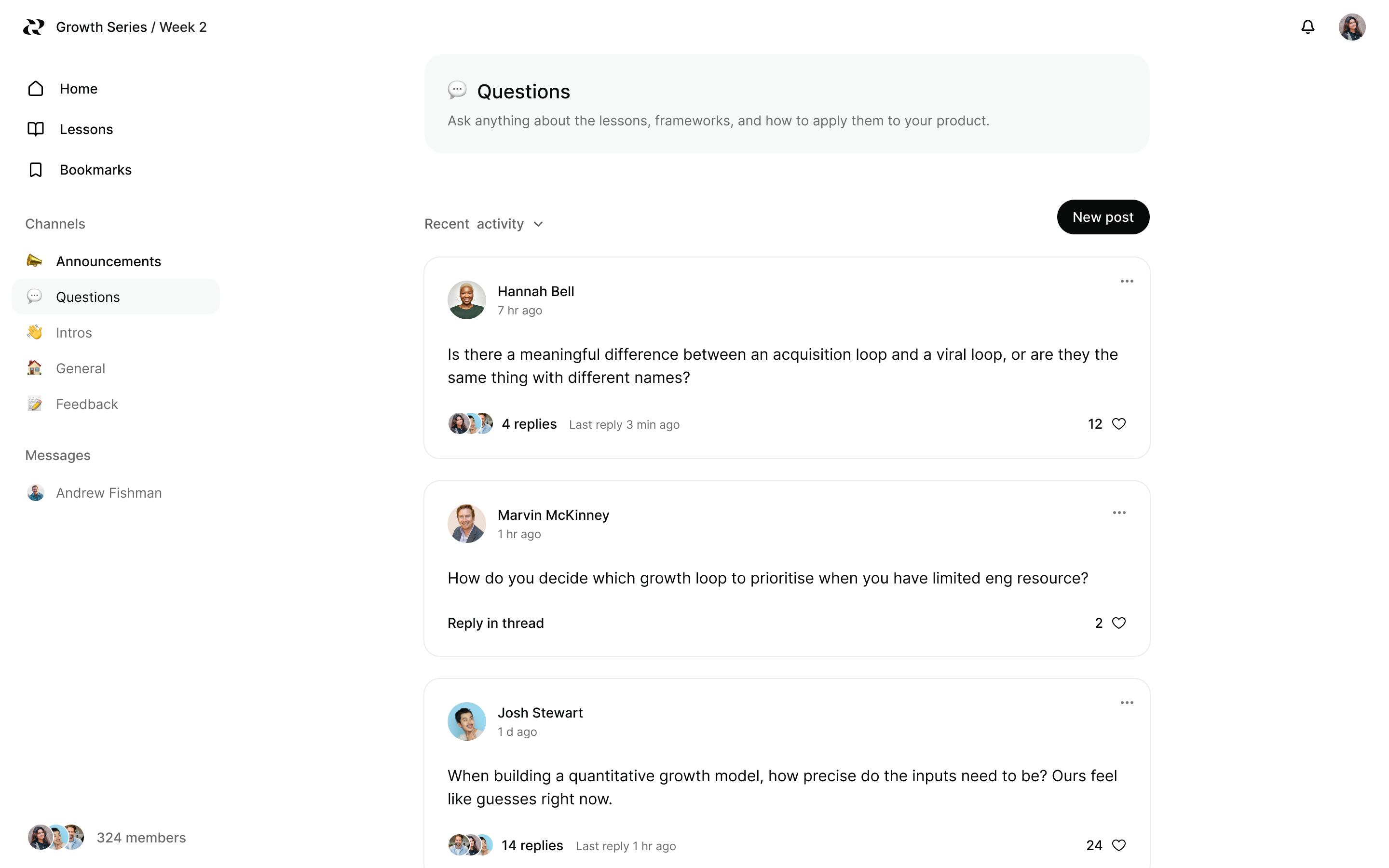
Task: Open your profile avatar top right
Action: coord(1352,27)
